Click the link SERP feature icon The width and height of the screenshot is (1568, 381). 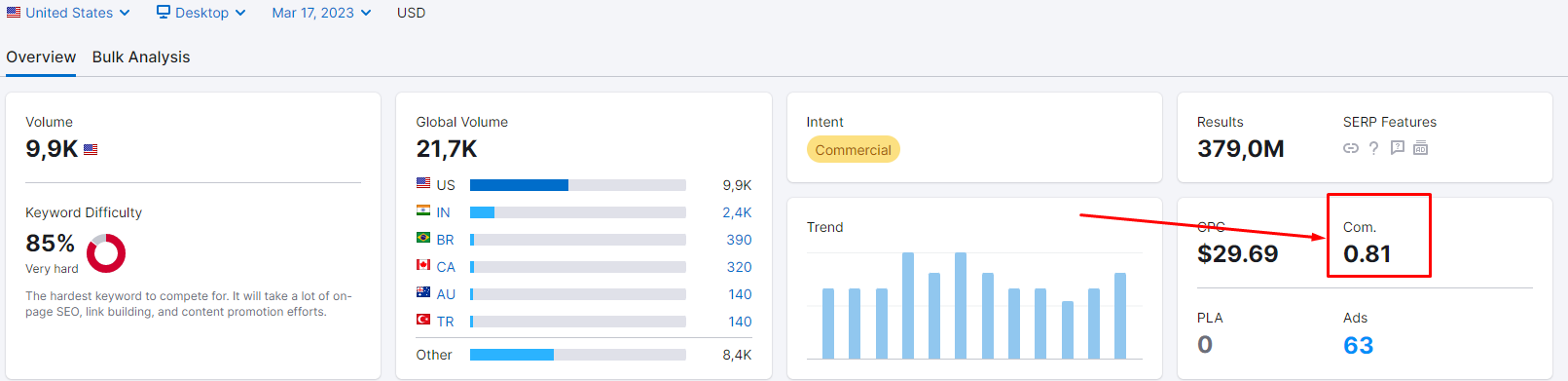(x=1351, y=148)
